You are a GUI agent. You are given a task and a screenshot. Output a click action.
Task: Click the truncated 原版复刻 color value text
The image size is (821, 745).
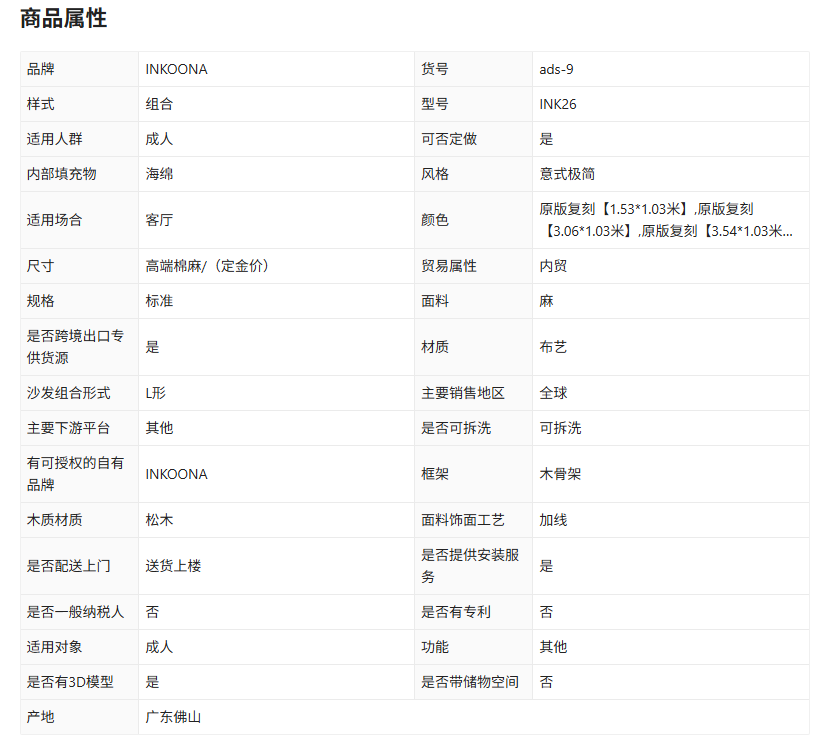(666, 220)
